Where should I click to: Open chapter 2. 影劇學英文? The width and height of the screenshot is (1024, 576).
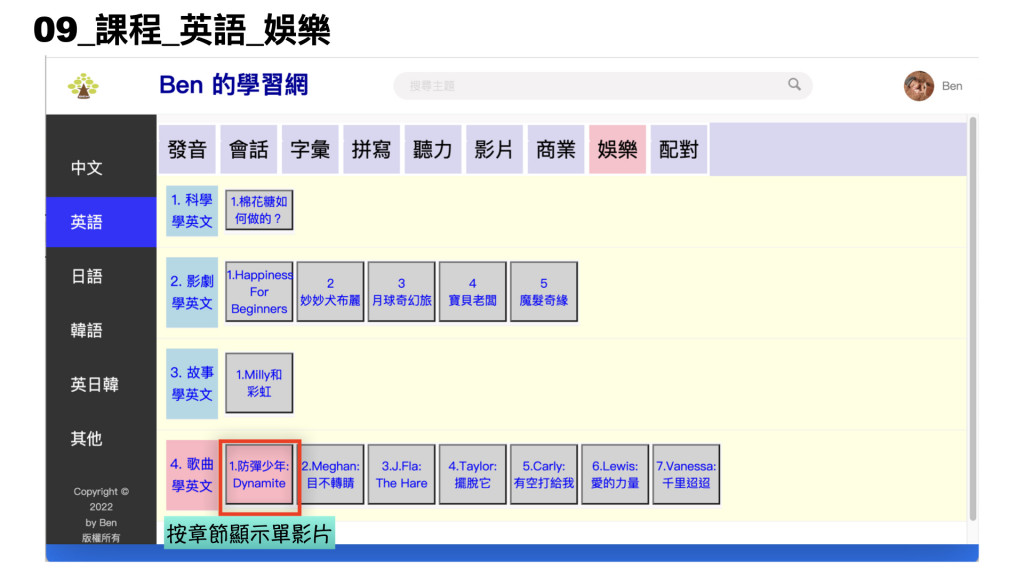pos(192,292)
